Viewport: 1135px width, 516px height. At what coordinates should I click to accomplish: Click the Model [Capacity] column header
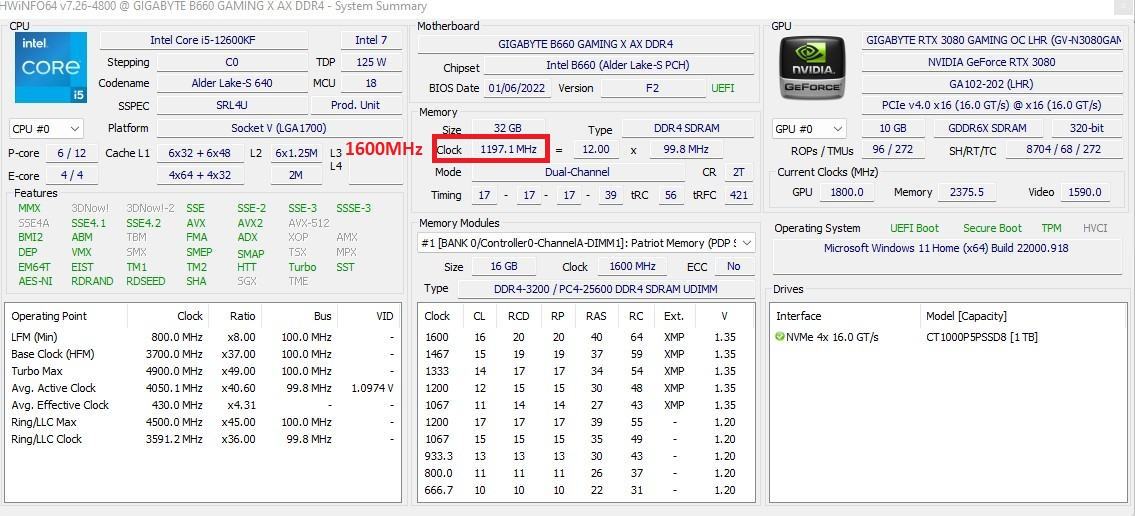pos(966,316)
